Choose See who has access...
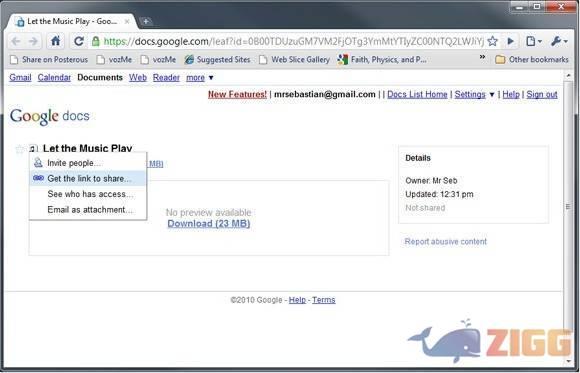580x373 pixels. (x=88, y=194)
